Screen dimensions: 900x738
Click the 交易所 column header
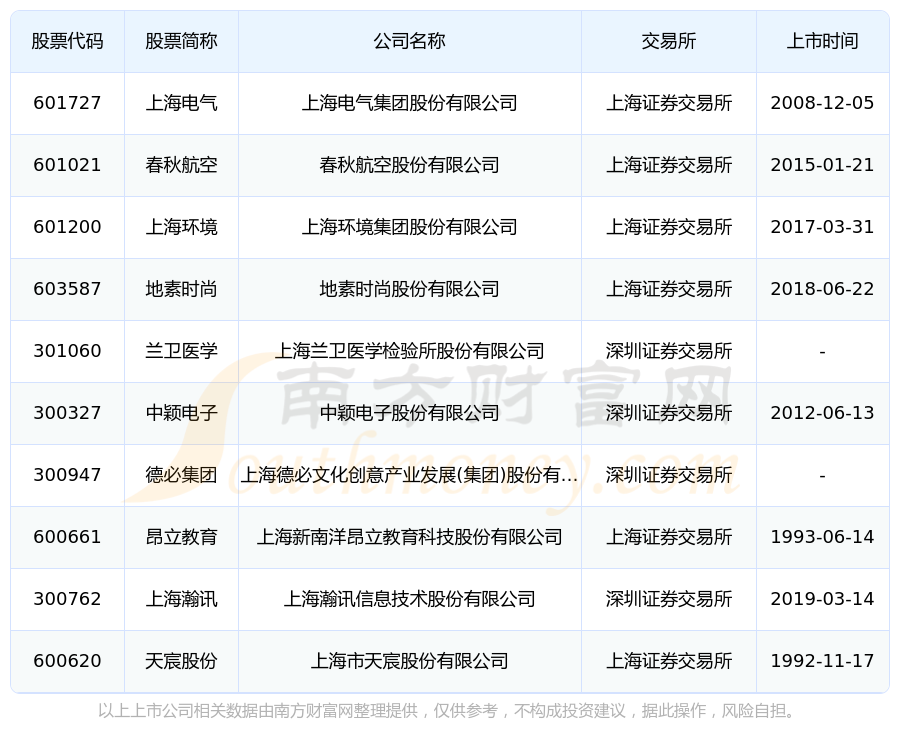click(x=669, y=41)
